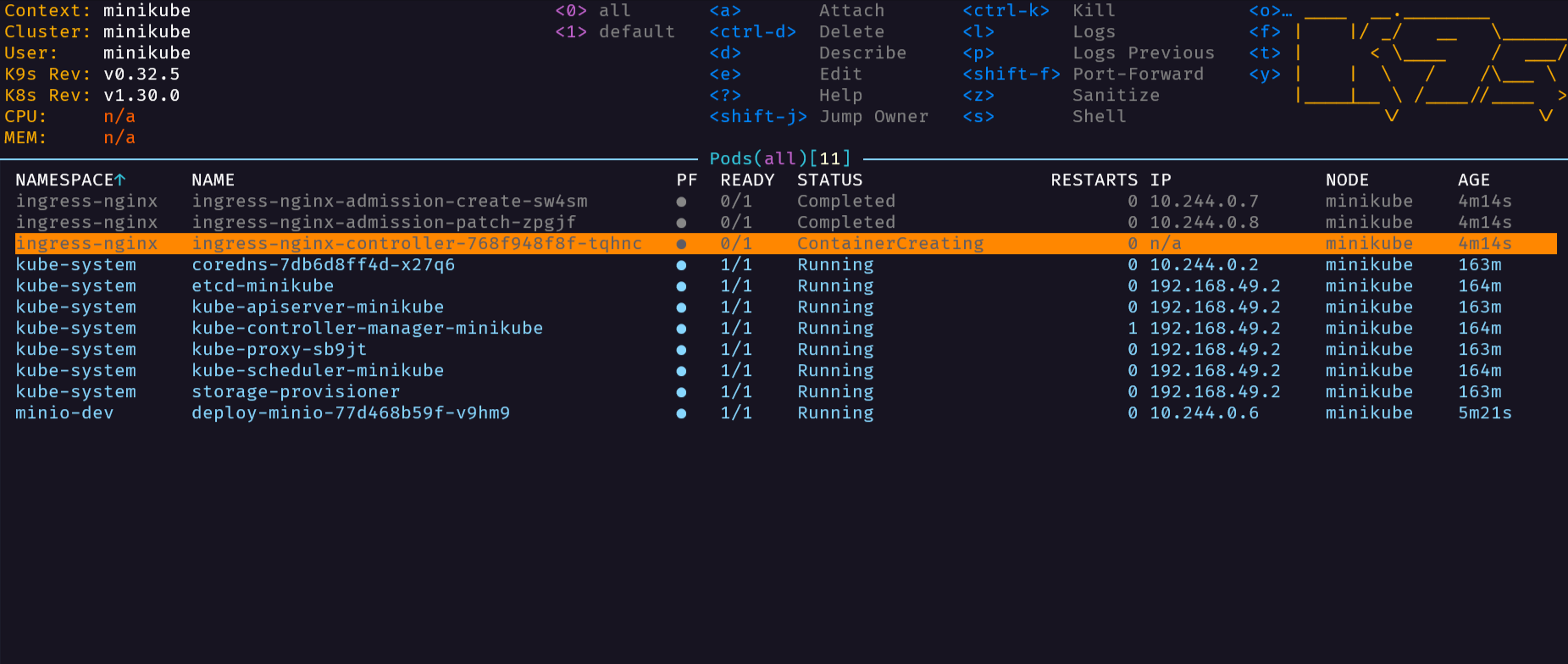1568x664 pixels.
Task: Select the etcd-minikube pod
Action: pos(786,286)
